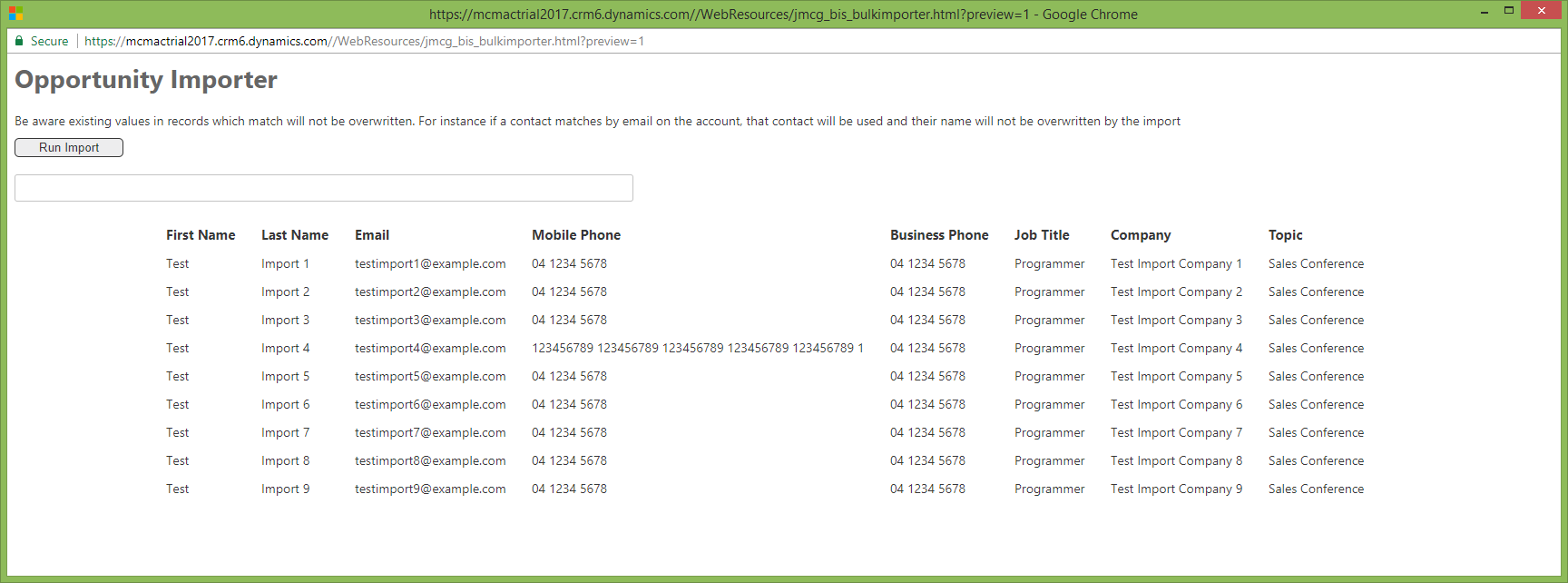Viewport: 1568px width, 583px height.
Task: Click the empty text input field
Action: 323,188
